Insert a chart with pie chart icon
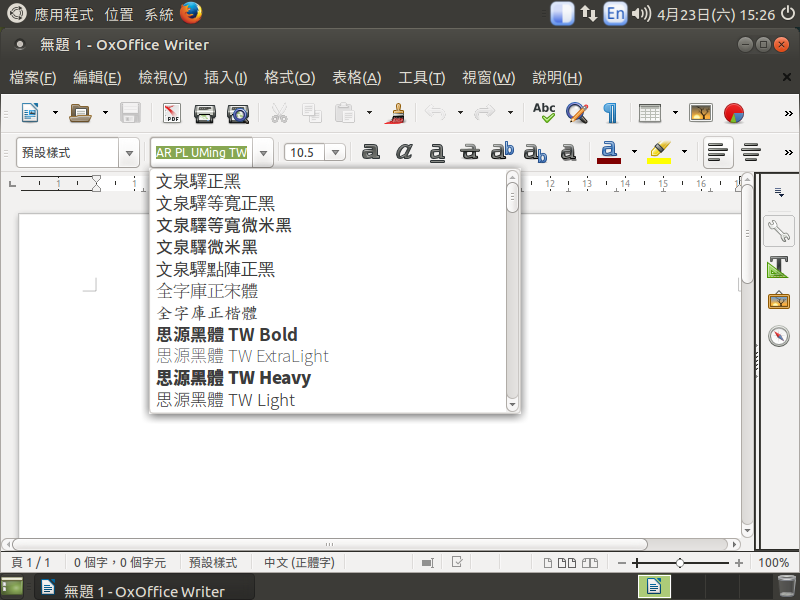The image size is (800, 600). (734, 113)
